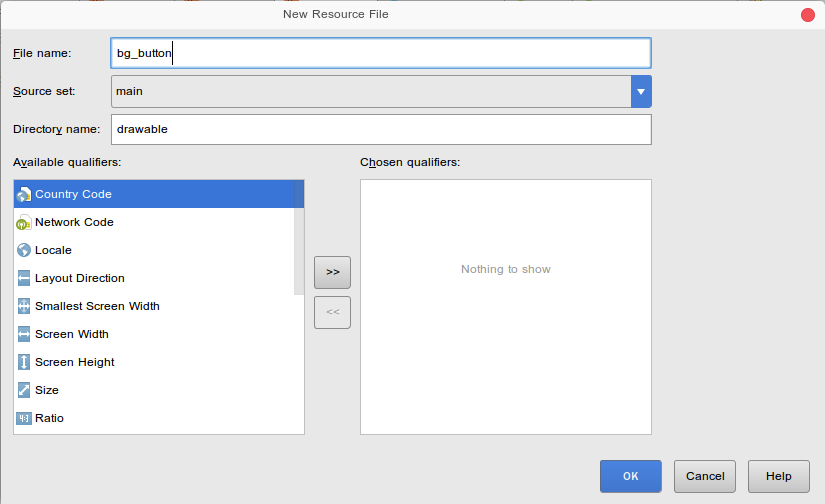
Task: Open the Help button
Action: tap(778, 476)
